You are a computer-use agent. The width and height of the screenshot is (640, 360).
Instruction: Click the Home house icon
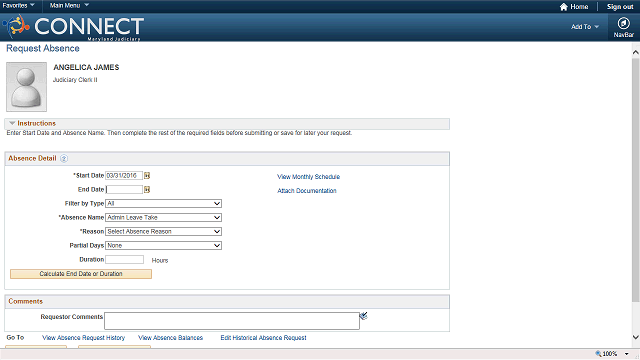(564, 7)
